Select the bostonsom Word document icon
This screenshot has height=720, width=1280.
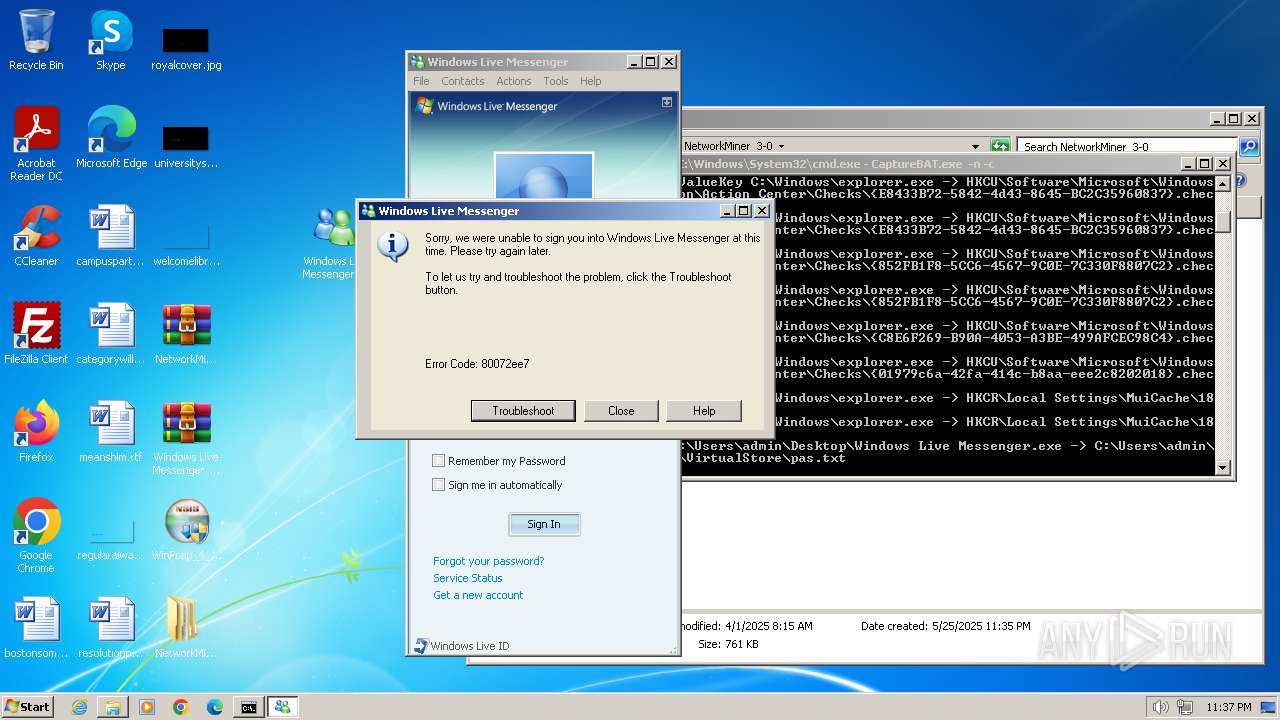tap(36, 628)
